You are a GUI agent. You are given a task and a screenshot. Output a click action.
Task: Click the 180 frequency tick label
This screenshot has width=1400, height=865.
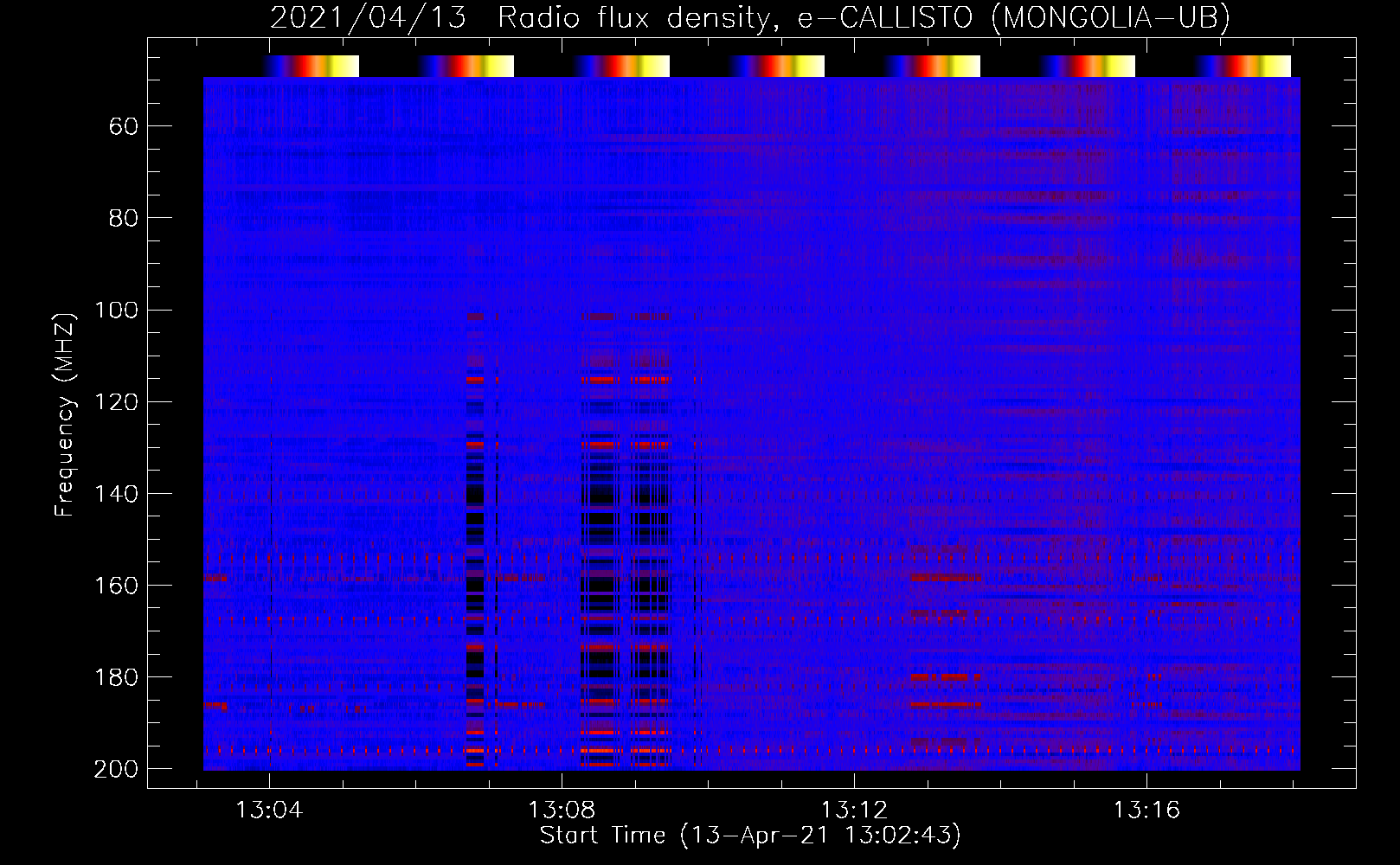point(117,677)
